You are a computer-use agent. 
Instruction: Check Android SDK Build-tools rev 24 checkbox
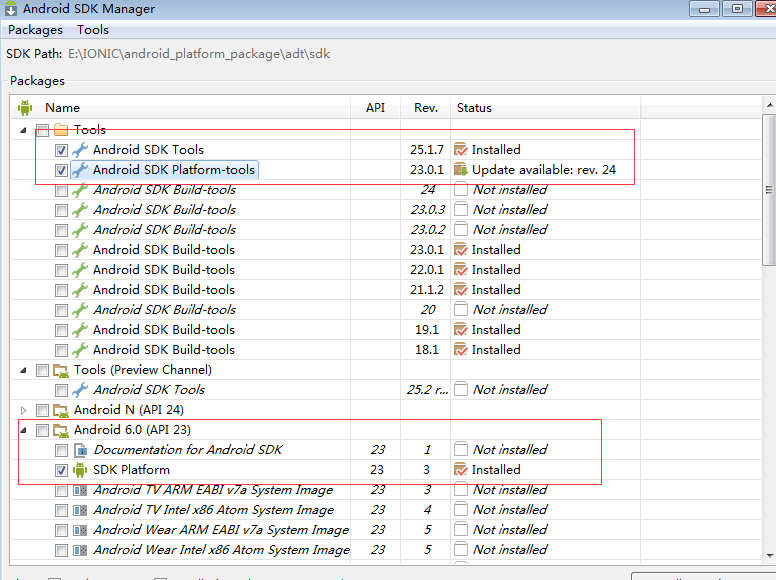pos(61,191)
